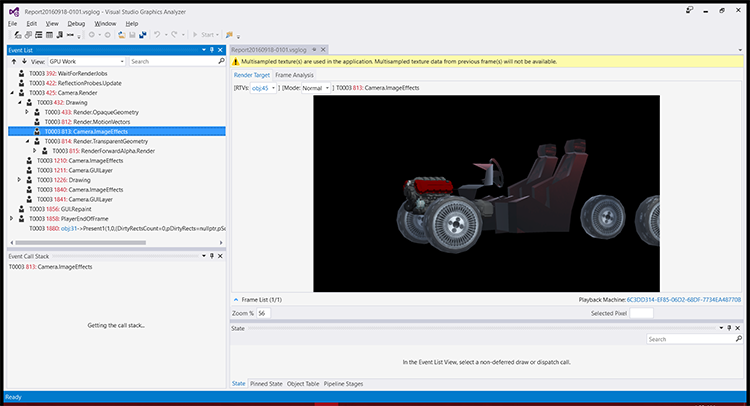Expand the 815: RenderForwardAlpha.Render node

pyautogui.click(x=35, y=151)
